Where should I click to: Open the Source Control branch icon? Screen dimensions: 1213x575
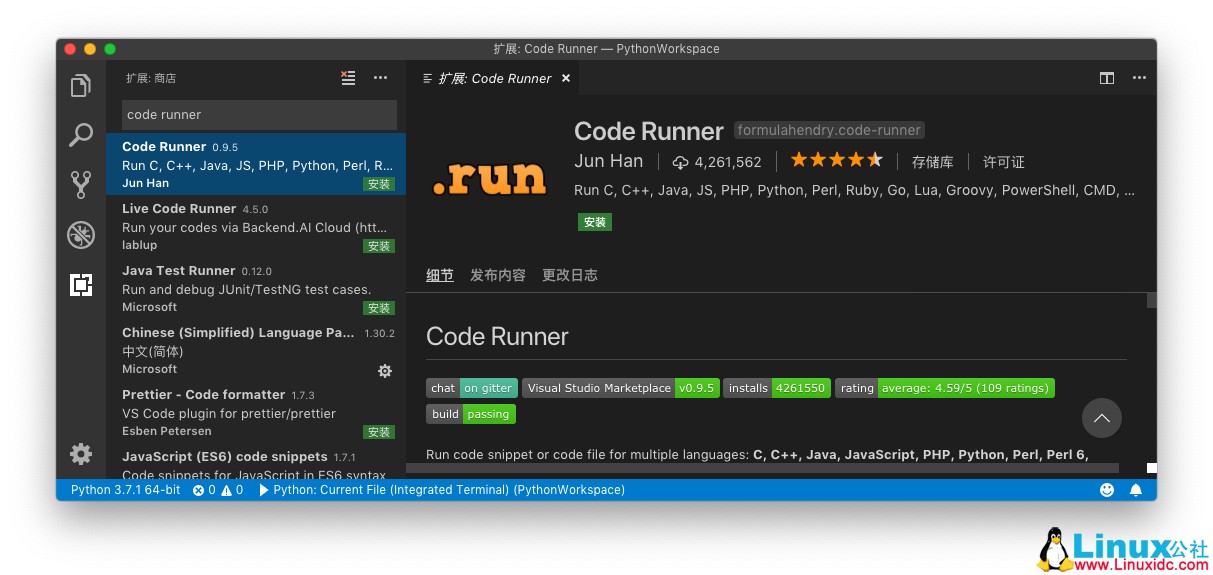(81, 184)
